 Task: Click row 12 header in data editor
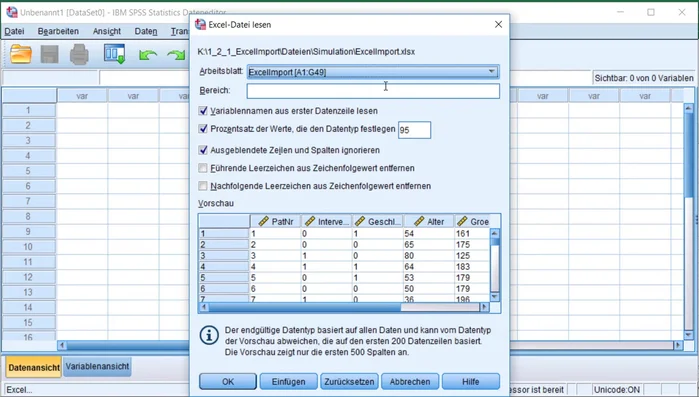(29, 277)
